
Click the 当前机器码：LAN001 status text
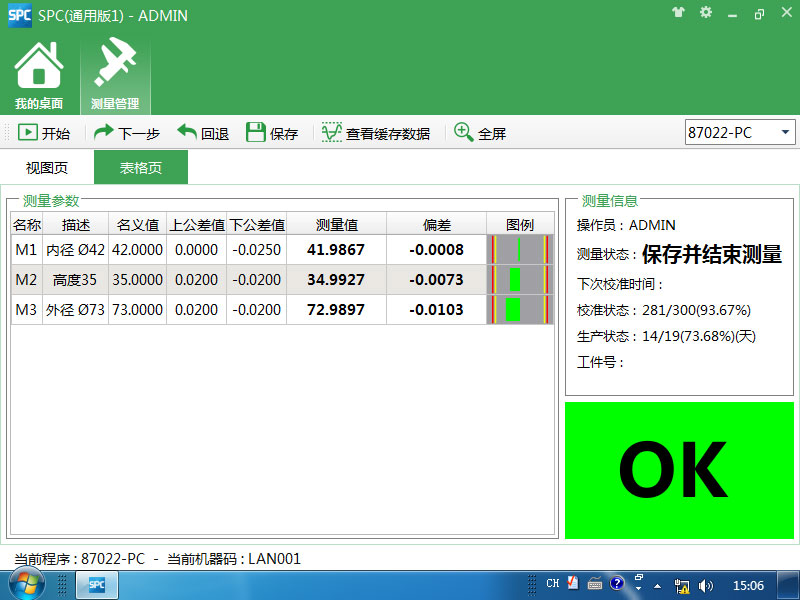tap(234, 559)
